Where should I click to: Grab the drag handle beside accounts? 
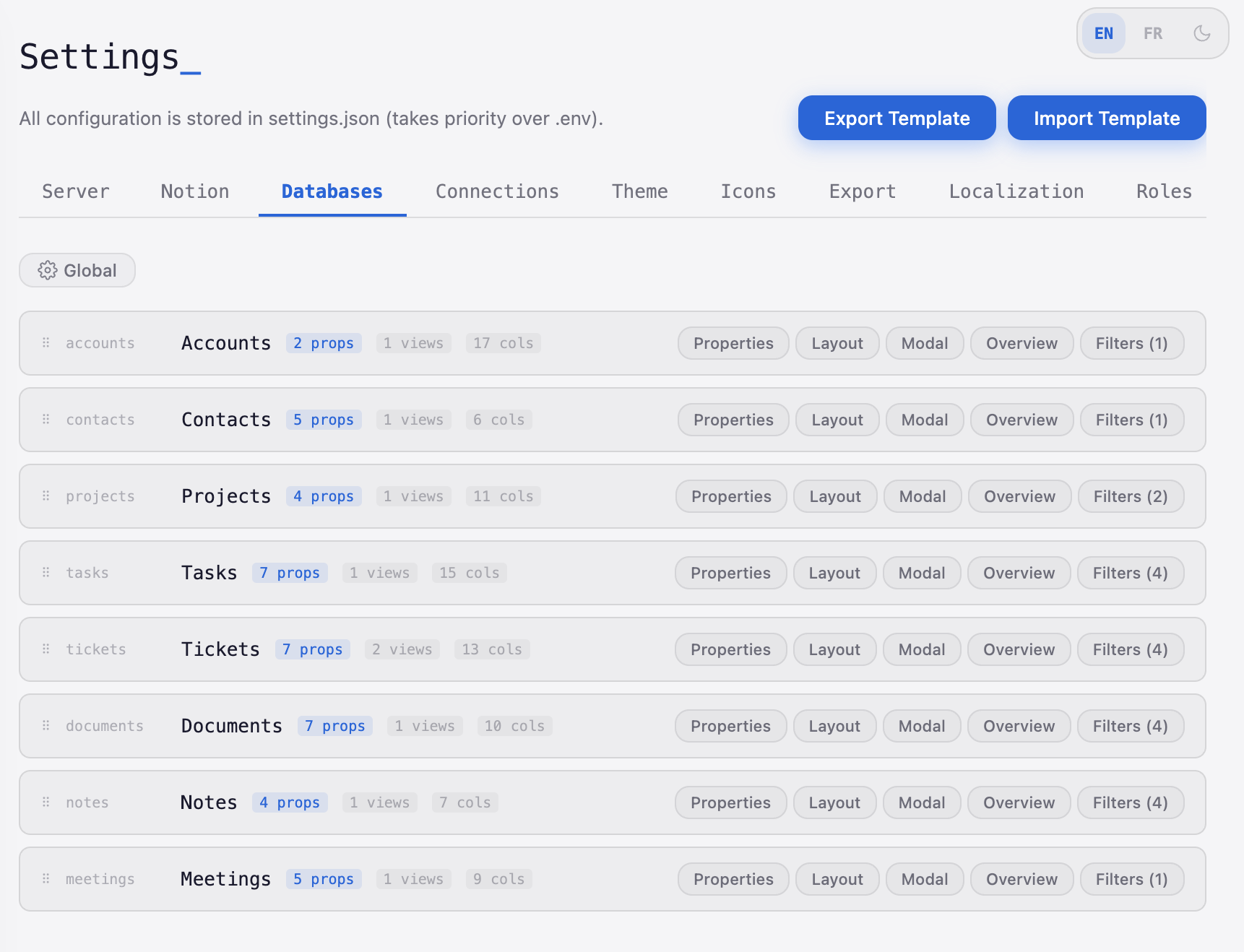click(x=45, y=343)
